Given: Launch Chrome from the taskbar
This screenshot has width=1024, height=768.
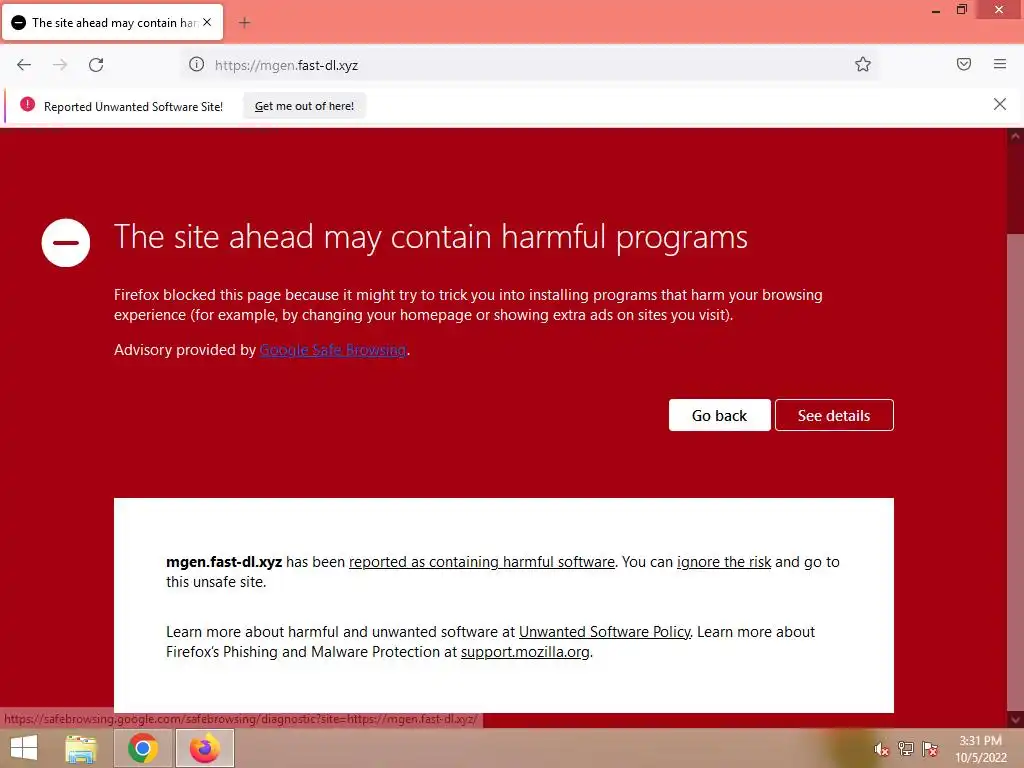Looking at the screenshot, I should click(143, 748).
